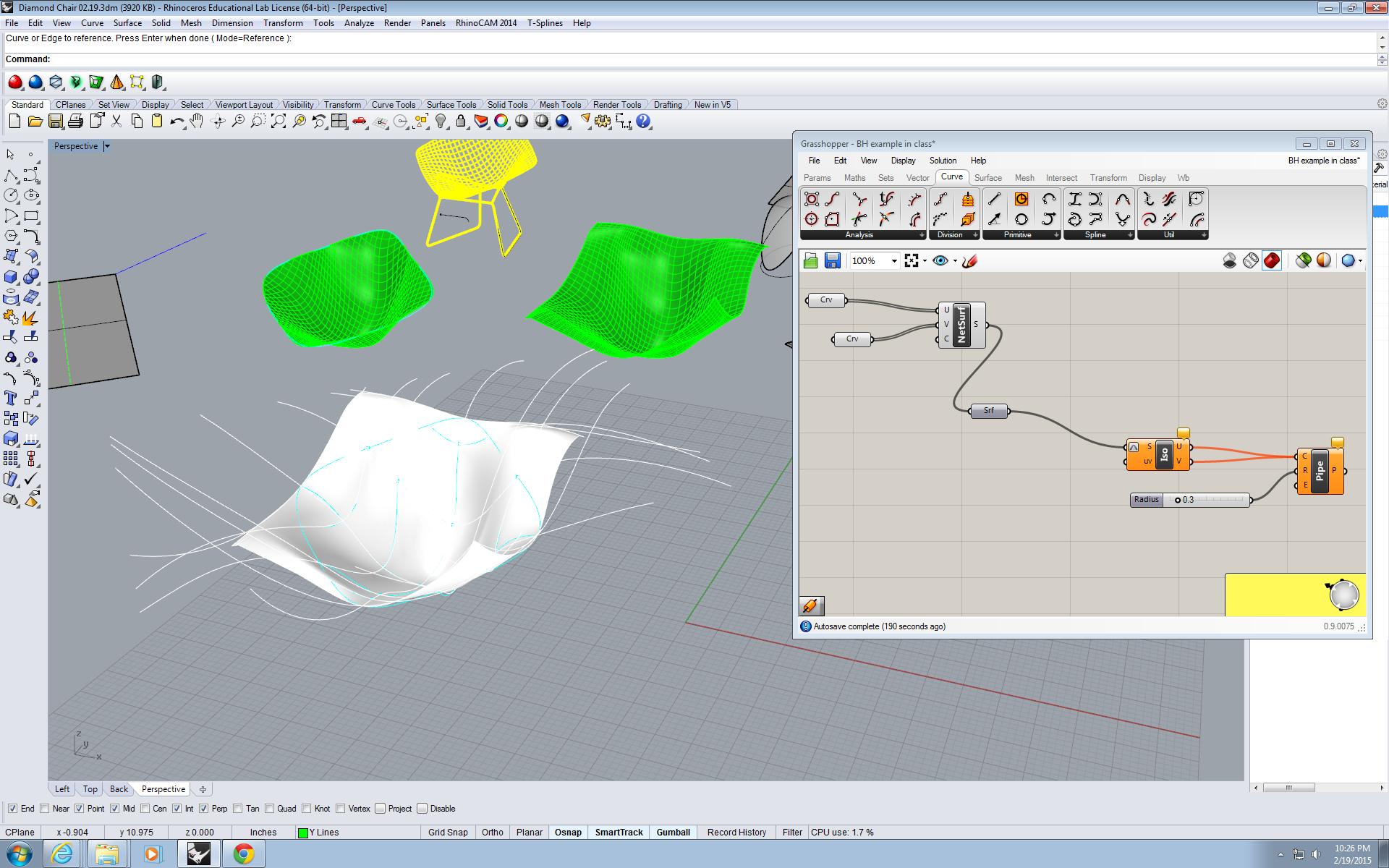Click the Grasshopper sketch pencil icon
Viewport: 1389px width, 868px height.
970,260
